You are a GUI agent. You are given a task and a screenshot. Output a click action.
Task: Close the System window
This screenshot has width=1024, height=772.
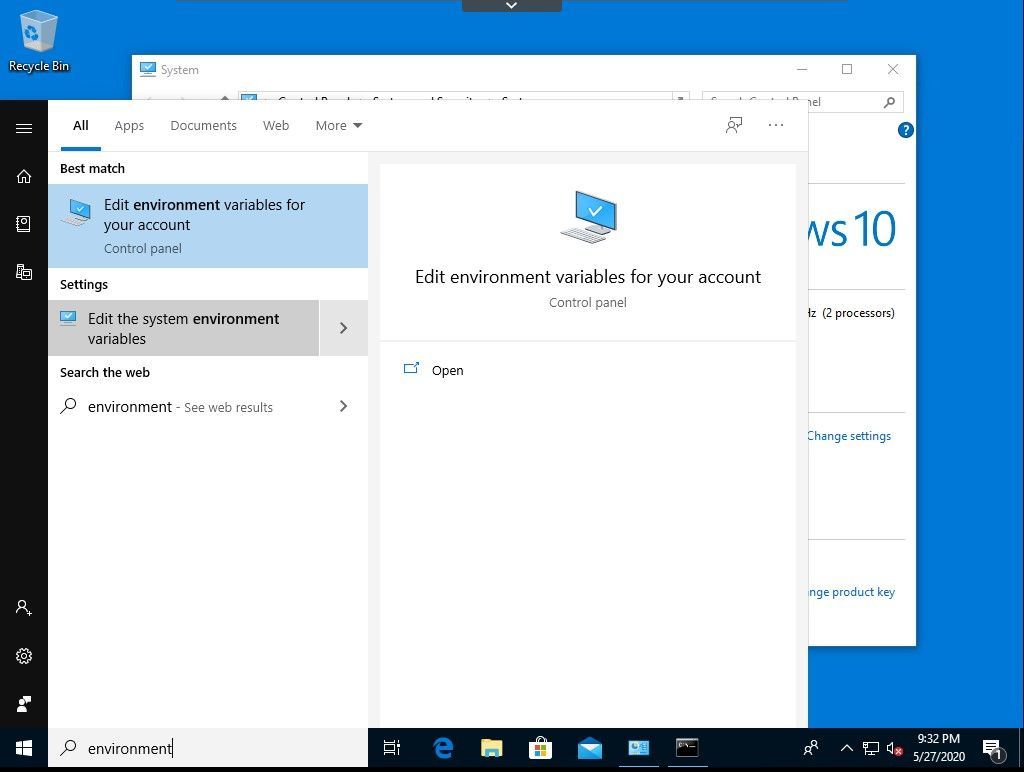pyautogui.click(x=893, y=69)
